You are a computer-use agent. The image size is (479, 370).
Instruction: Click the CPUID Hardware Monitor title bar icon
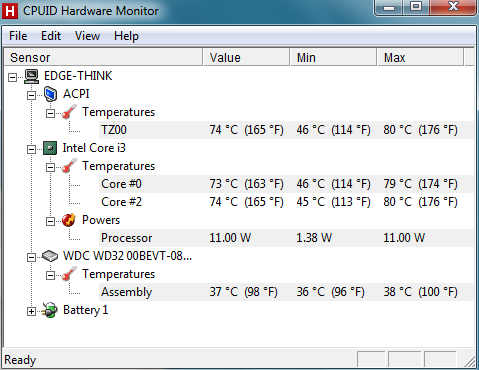coord(10,11)
